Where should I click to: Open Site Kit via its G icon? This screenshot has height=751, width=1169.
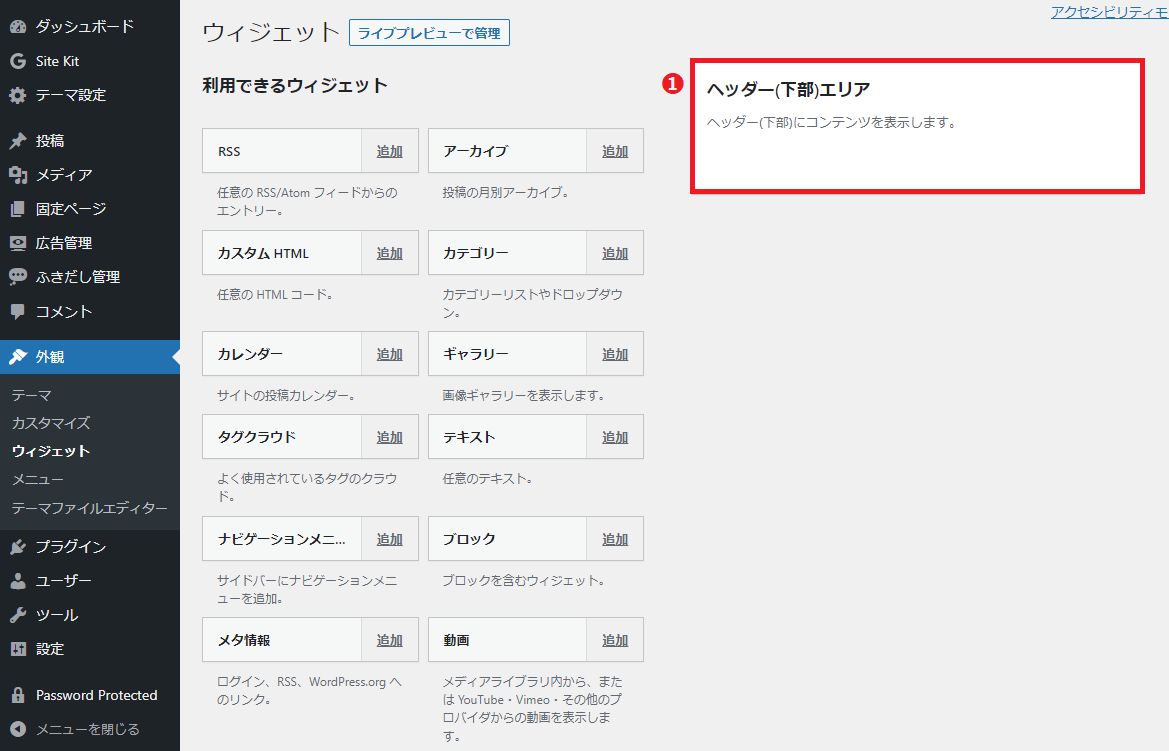pyautogui.click(x=18, y=61)
